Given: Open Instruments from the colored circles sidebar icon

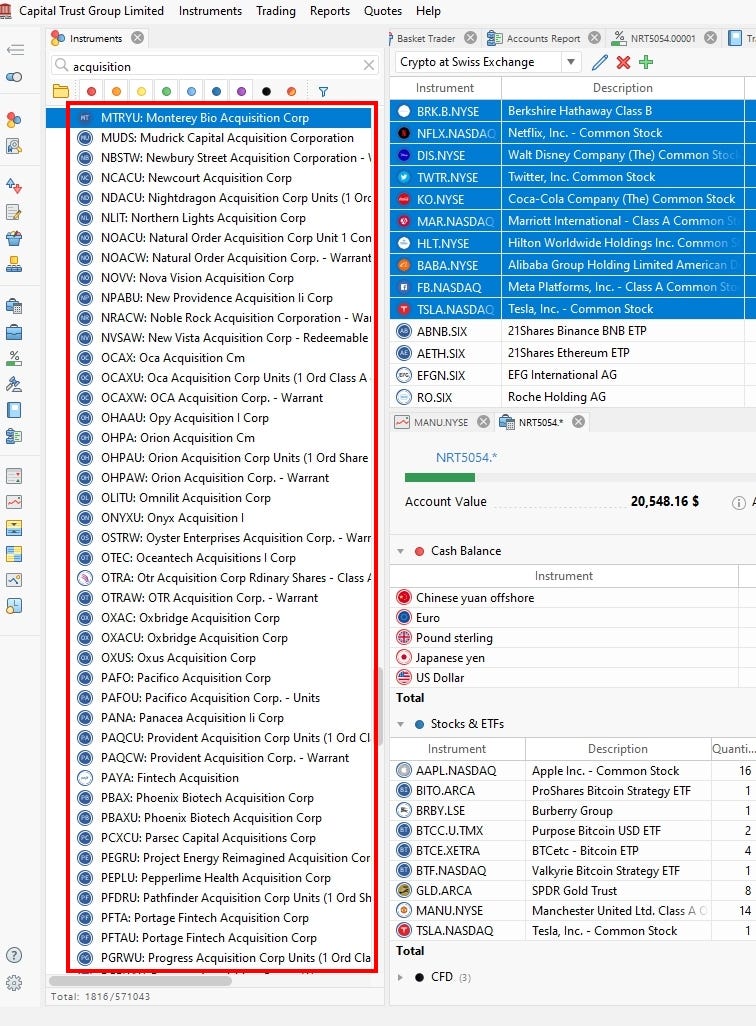Looking at the screenshot, I should pyautogui.click(x=14, y=120).
